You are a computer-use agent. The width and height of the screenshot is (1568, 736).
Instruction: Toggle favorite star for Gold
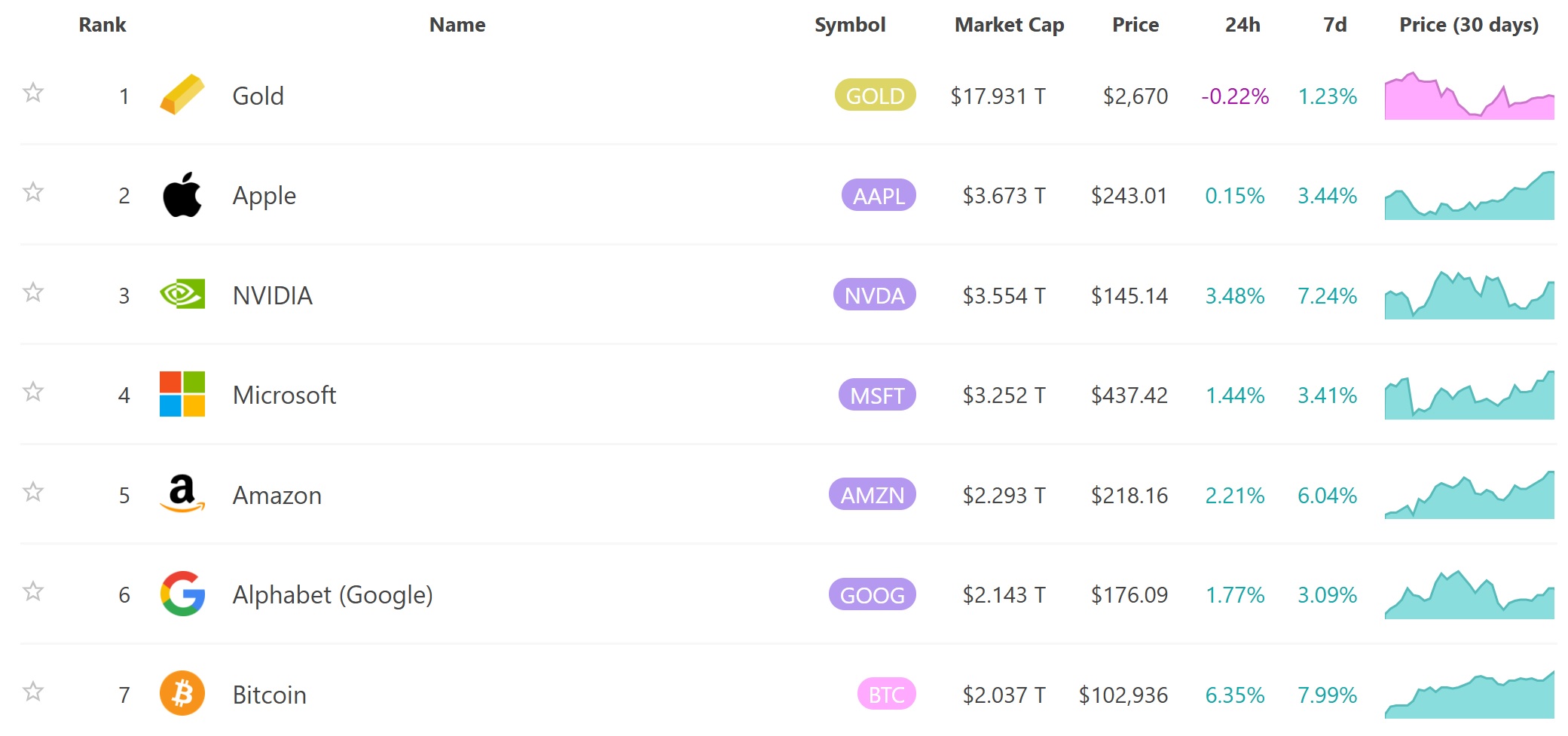point(33,93)
